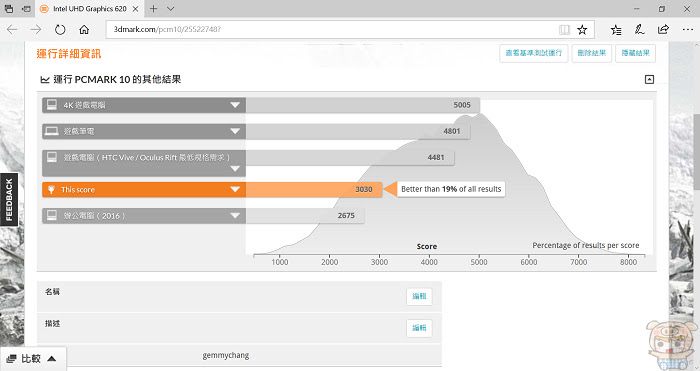Open the favorites hub icon
Viewport: 700px width, 371px height.
tap(616, 30)
